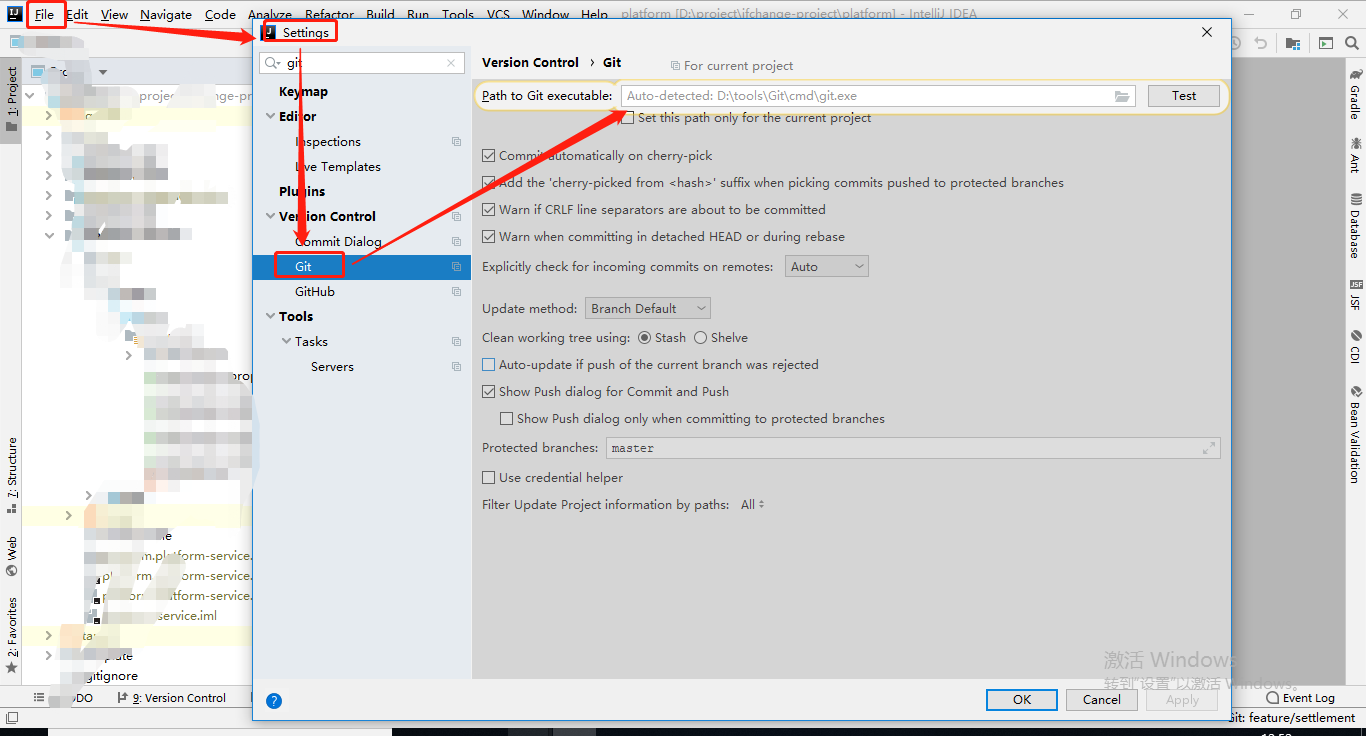The image size is (1366, 736).
Task: Open the Navigate menu
Action: [x=166, y=15]
